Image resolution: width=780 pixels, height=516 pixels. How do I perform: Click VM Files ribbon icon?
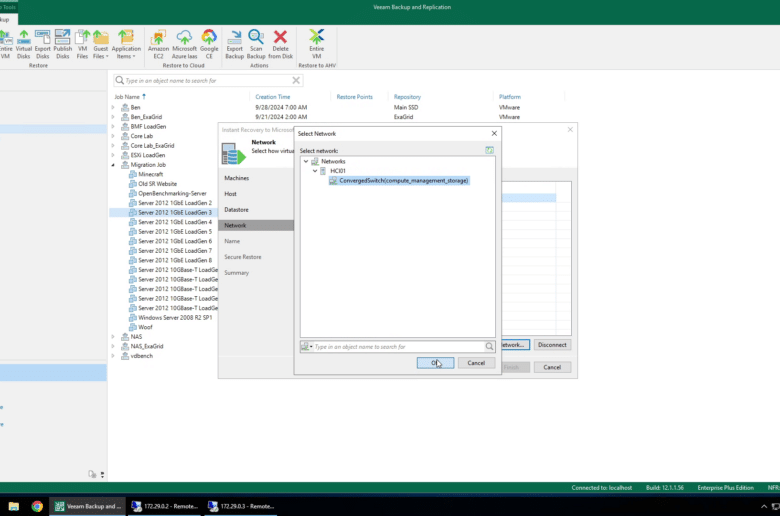coord(82,44)
